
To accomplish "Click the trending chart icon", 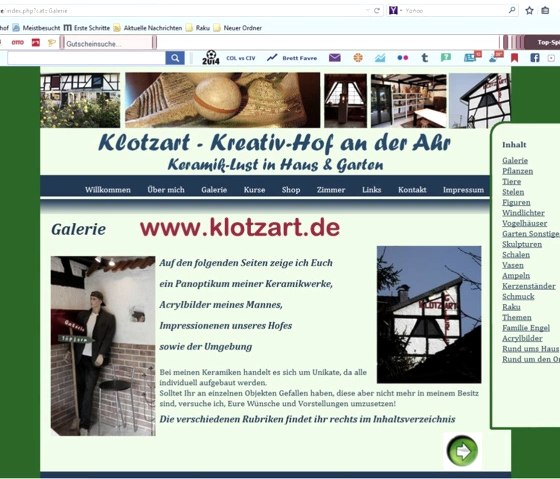I will [272, 58].
